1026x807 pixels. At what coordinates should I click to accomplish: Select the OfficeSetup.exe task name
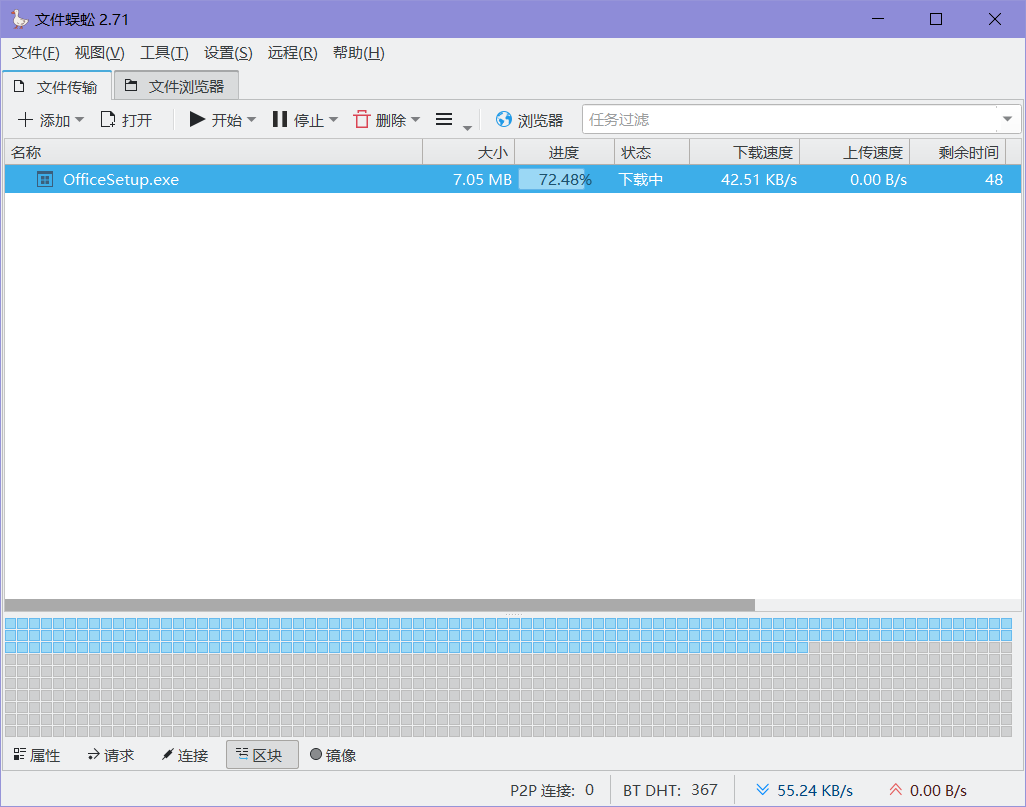121,179
